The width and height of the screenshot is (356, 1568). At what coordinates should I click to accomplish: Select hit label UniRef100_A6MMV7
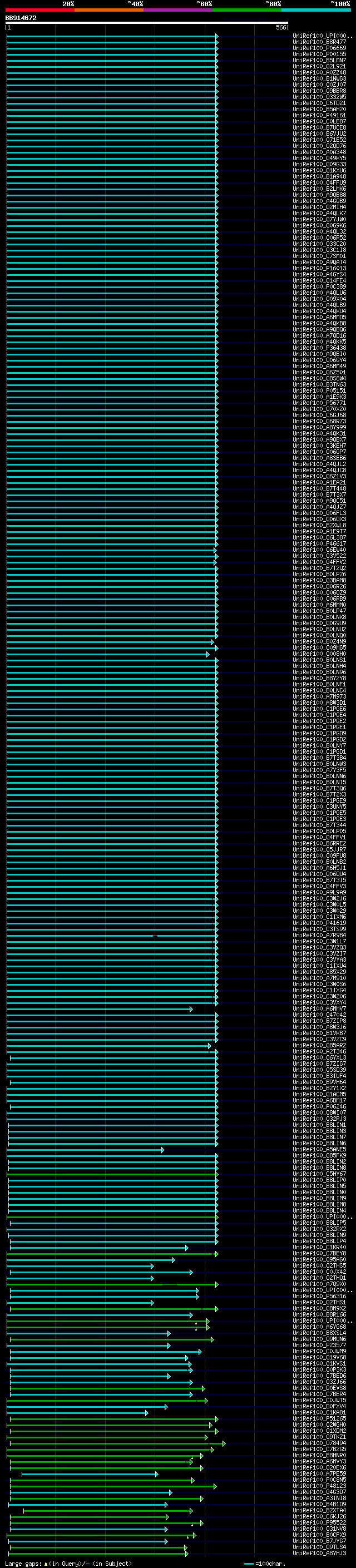point(319,1008)
